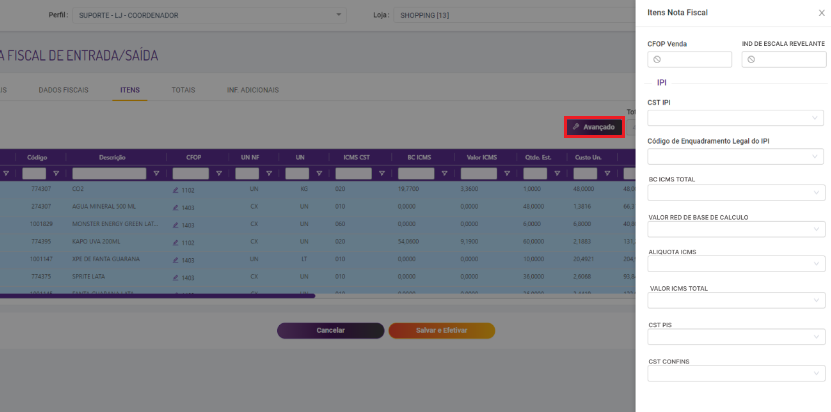The height and width of the screenshot is (412, 831).
Task: Open the Loja selector showing SHOPPING [13]
Action: click(x=514, y=15)
